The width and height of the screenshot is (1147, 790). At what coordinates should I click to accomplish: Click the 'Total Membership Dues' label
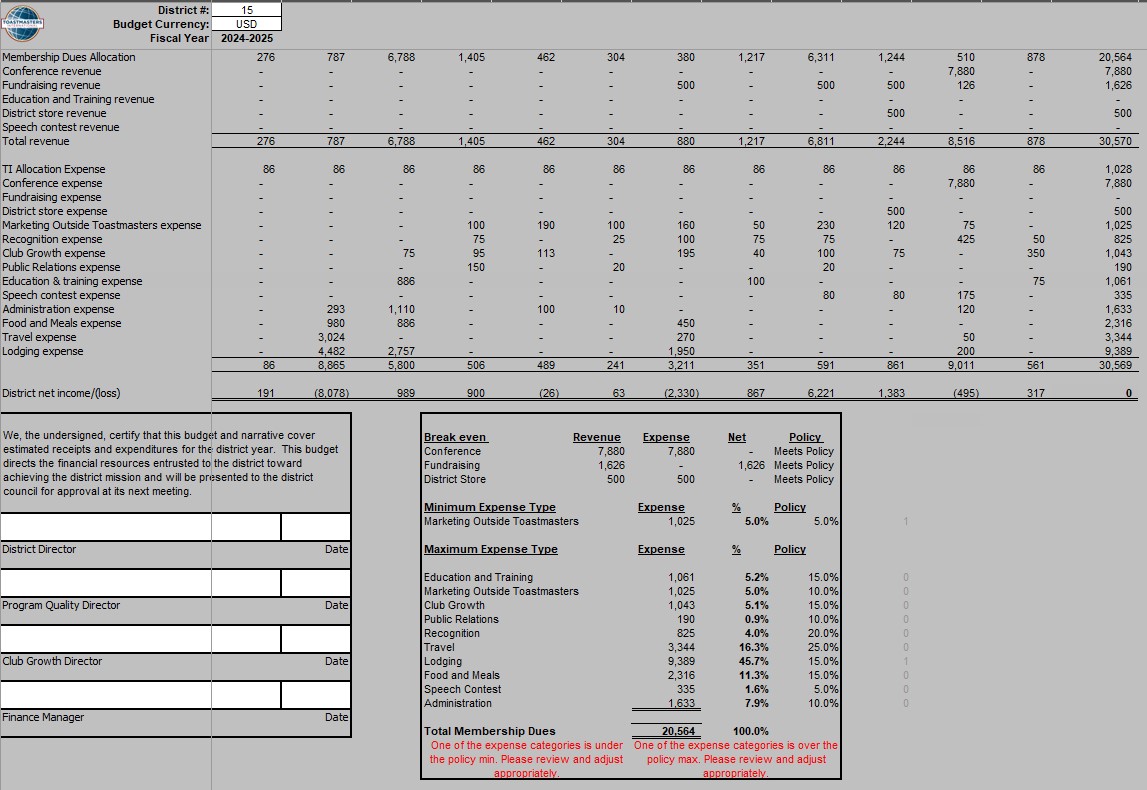click(x=489, y=731)
